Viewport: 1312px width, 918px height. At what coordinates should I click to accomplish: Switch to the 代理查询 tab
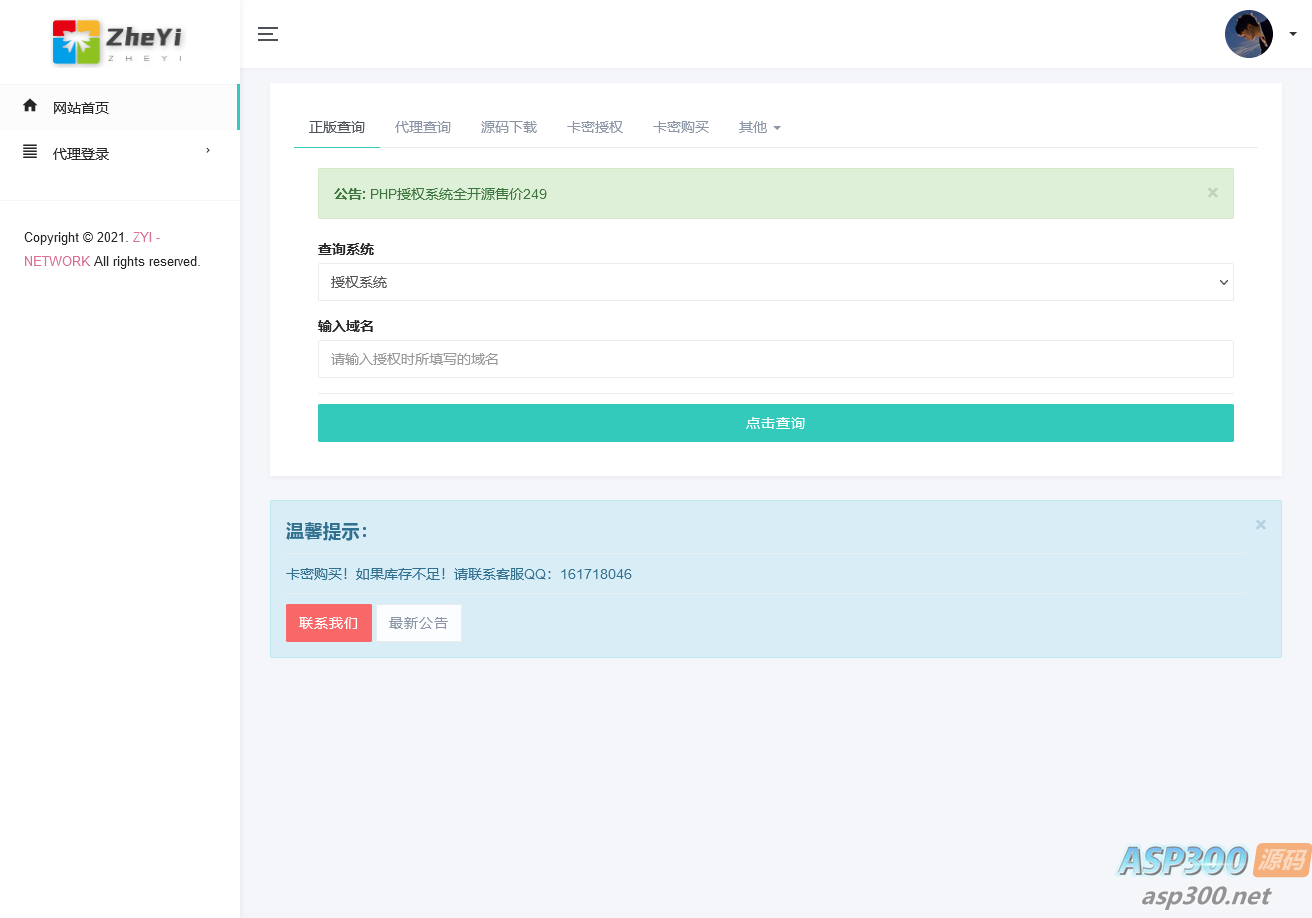(422, 127)
